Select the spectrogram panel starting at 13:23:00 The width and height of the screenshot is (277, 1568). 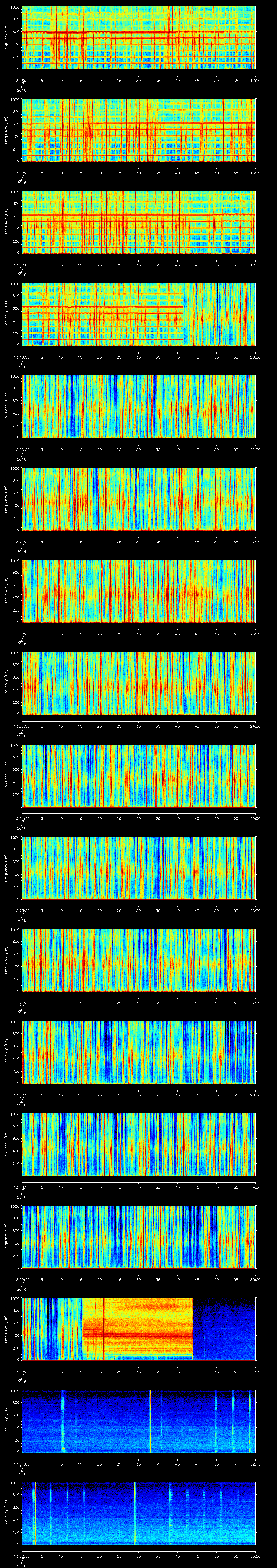pos(139,683)
